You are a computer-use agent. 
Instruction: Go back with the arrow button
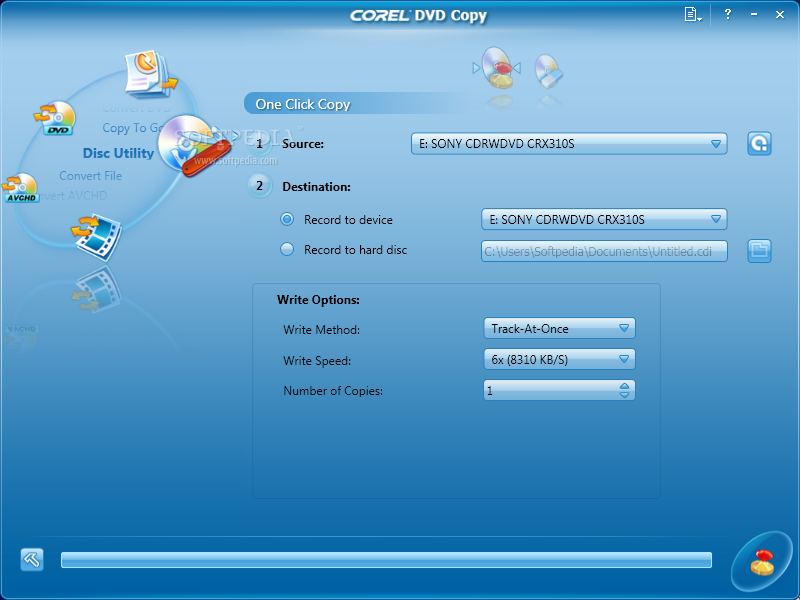click(x=32, y=560)
